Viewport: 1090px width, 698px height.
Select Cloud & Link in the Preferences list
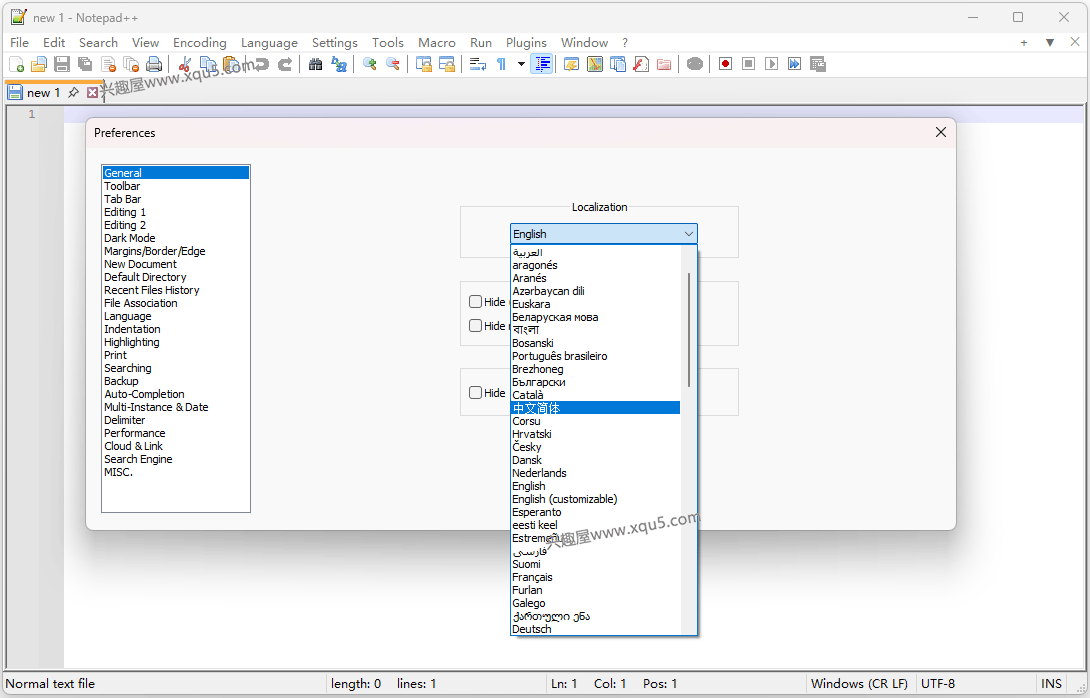click(175, 446)
